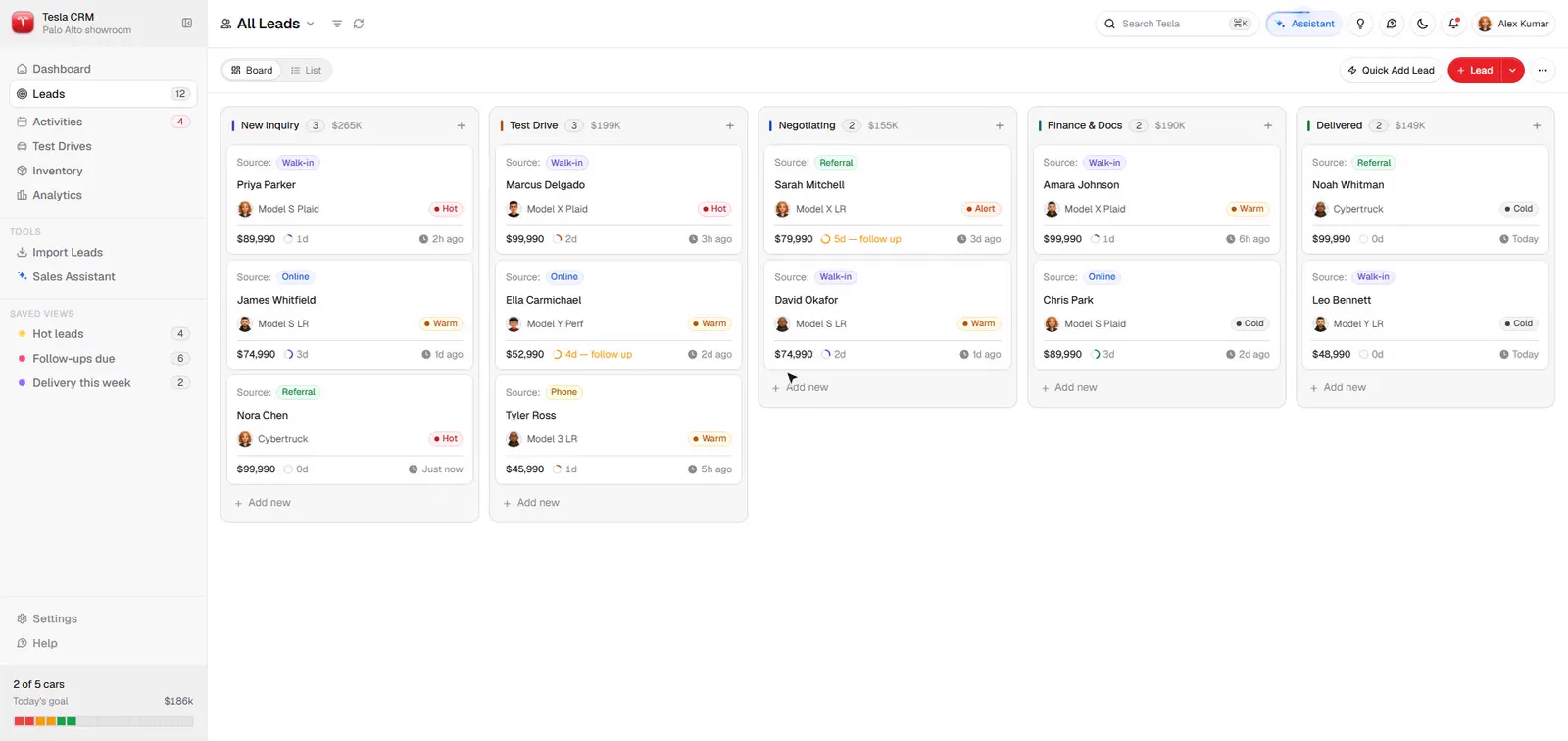This screenshot has height=741, width=1568.
Task: Switch to List view
Action: [307, 71]
